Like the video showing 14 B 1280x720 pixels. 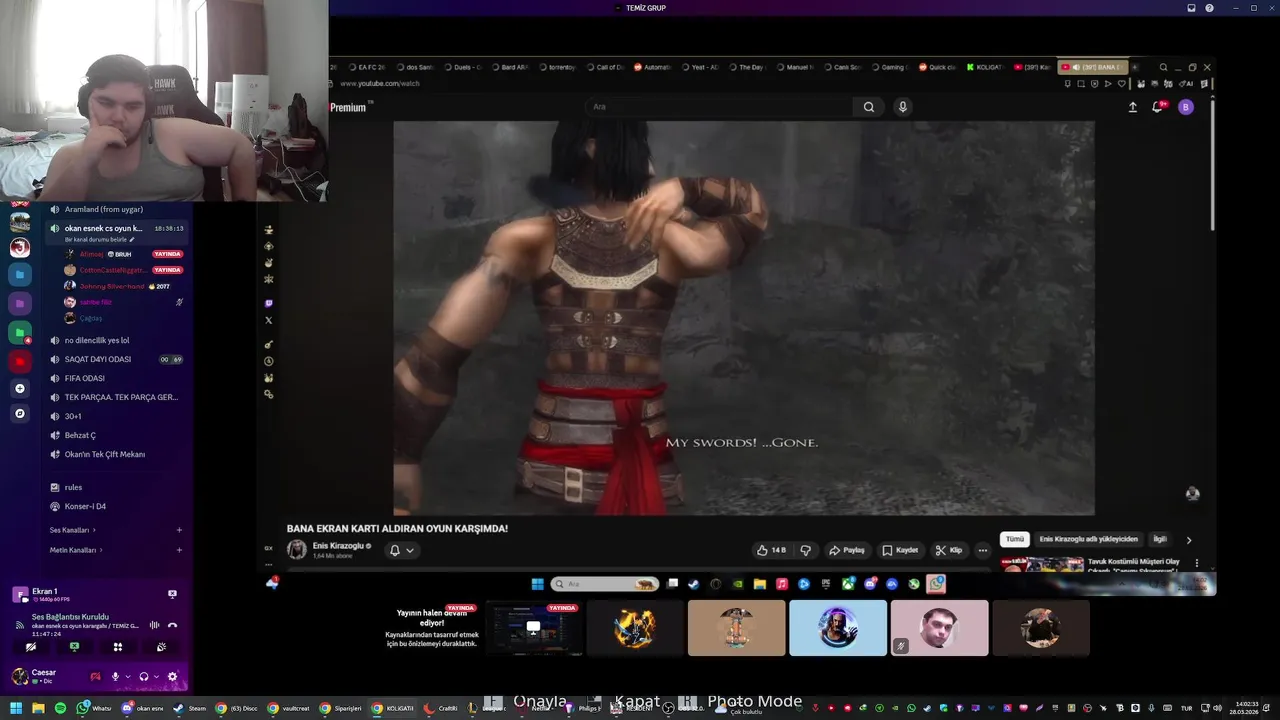[771, 550]
